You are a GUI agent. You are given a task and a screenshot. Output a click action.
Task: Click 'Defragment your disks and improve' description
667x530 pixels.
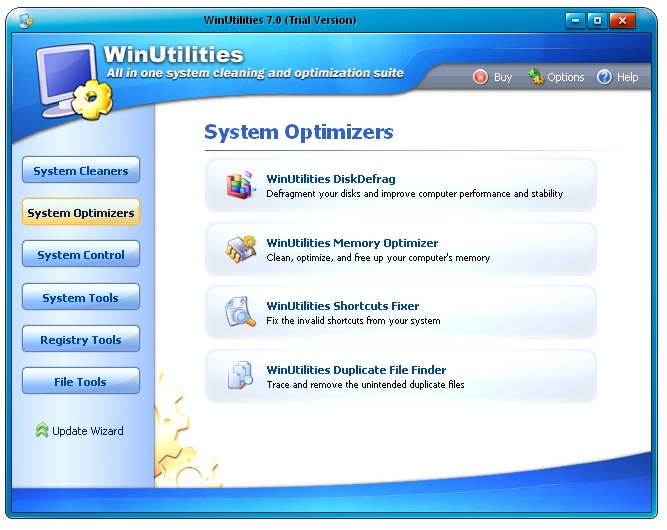415,194
